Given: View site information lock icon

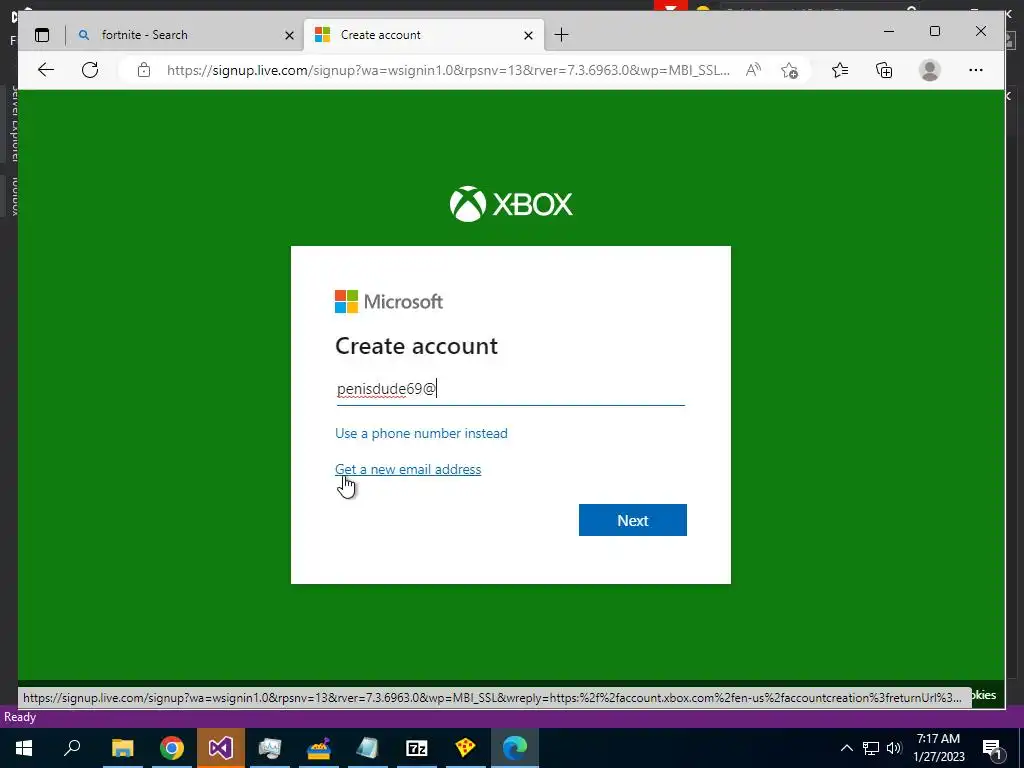Looking at the screenshot, I should click(x=144, y=70).
